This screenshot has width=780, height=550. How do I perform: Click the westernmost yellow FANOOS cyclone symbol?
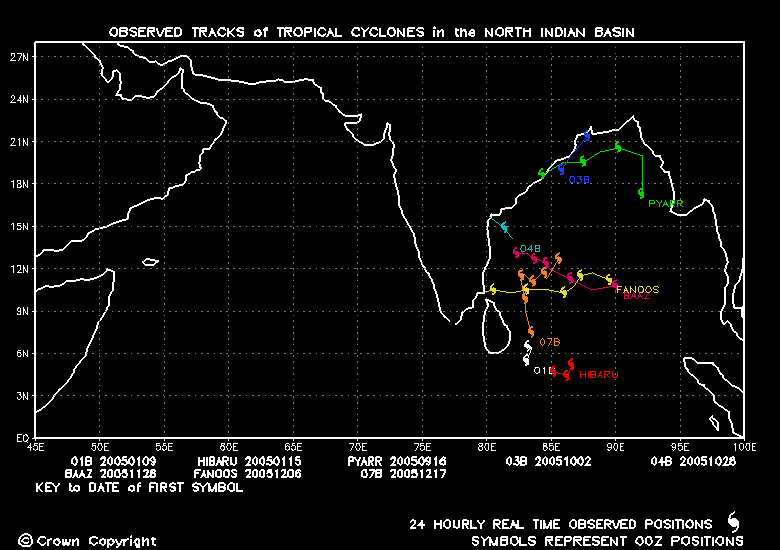[x=492, y=290]
